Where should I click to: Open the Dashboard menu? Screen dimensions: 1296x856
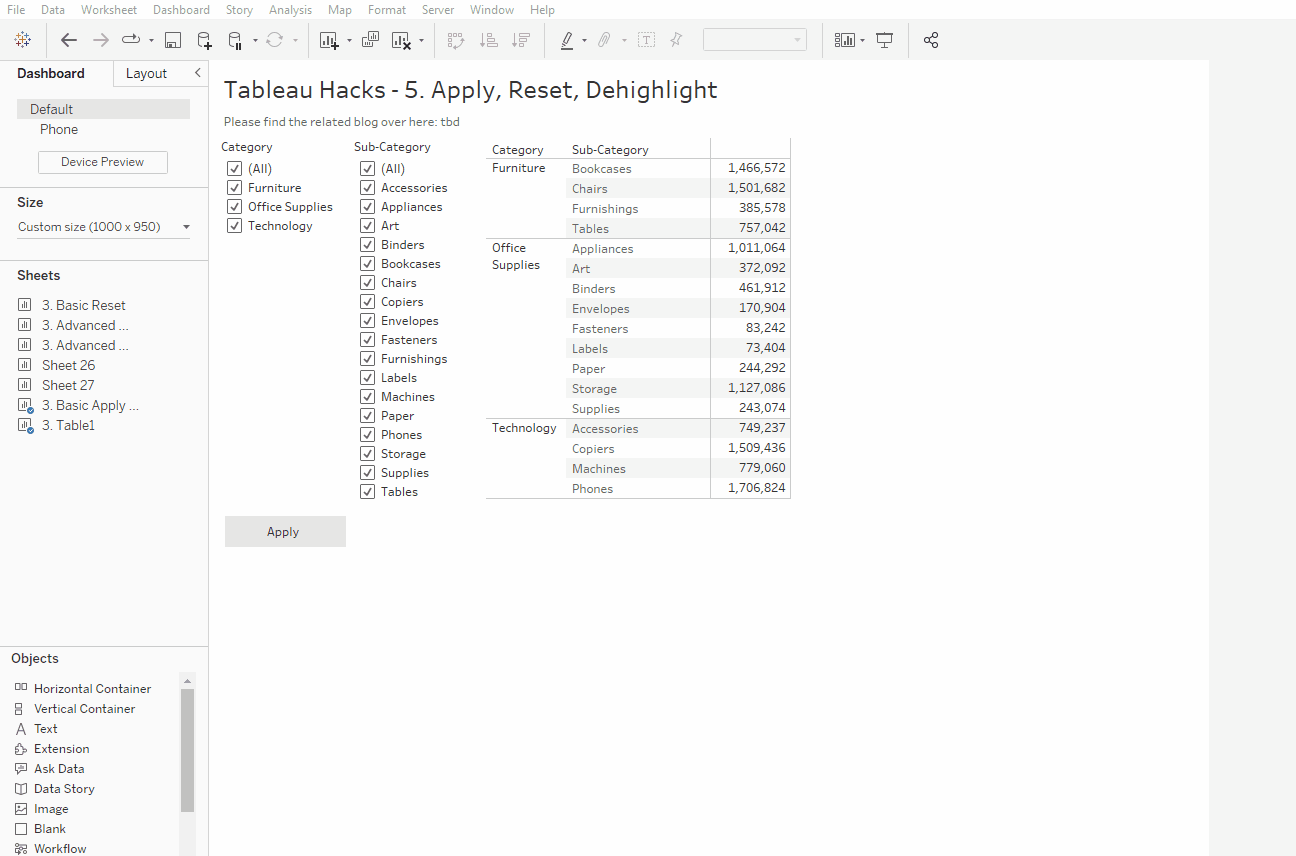[181, 10]
